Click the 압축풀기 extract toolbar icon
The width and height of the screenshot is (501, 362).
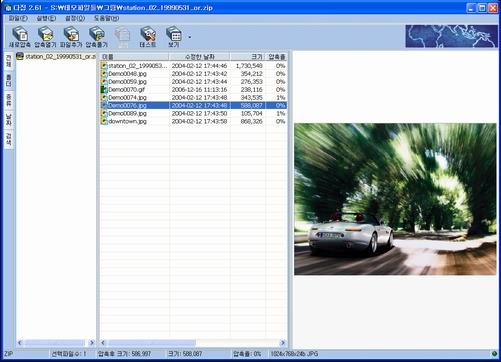point(97,36)
